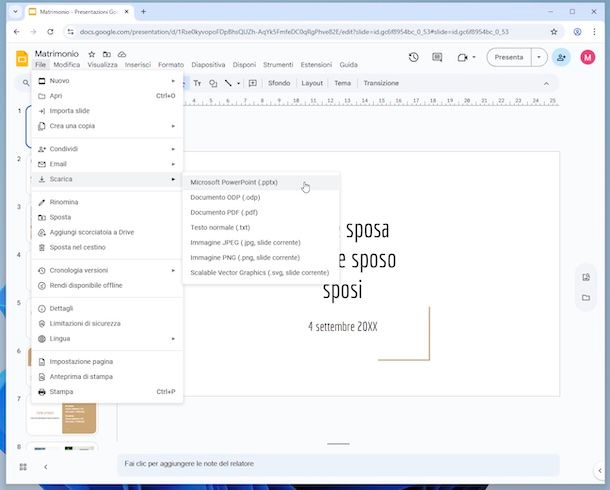610x490 pixels.
Task: Download as Testo normale (.txt)
Action: [x=261, y=228]
